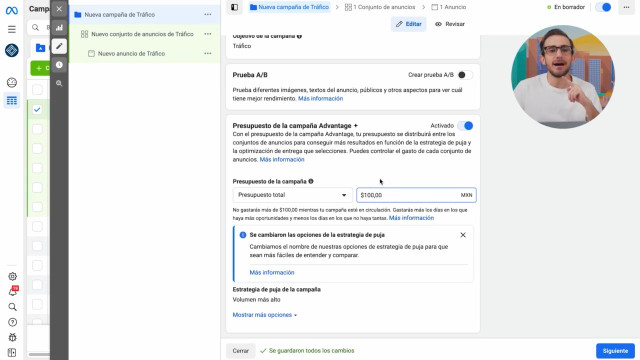Check the header checkbox in campaigns table
The width and height of the screenshot is (640, 360).
pyautogui.click(x=37, y=90)
